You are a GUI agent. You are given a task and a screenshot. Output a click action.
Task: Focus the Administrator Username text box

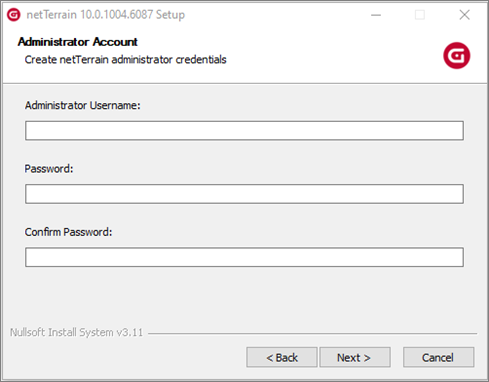point(244,131)
